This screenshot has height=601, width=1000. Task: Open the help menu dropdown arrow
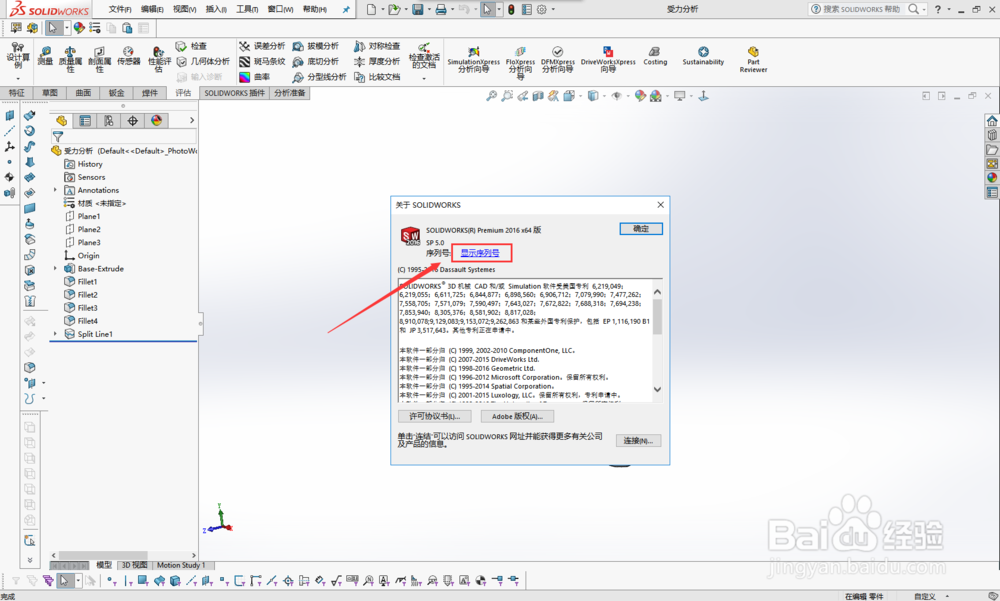948,9
